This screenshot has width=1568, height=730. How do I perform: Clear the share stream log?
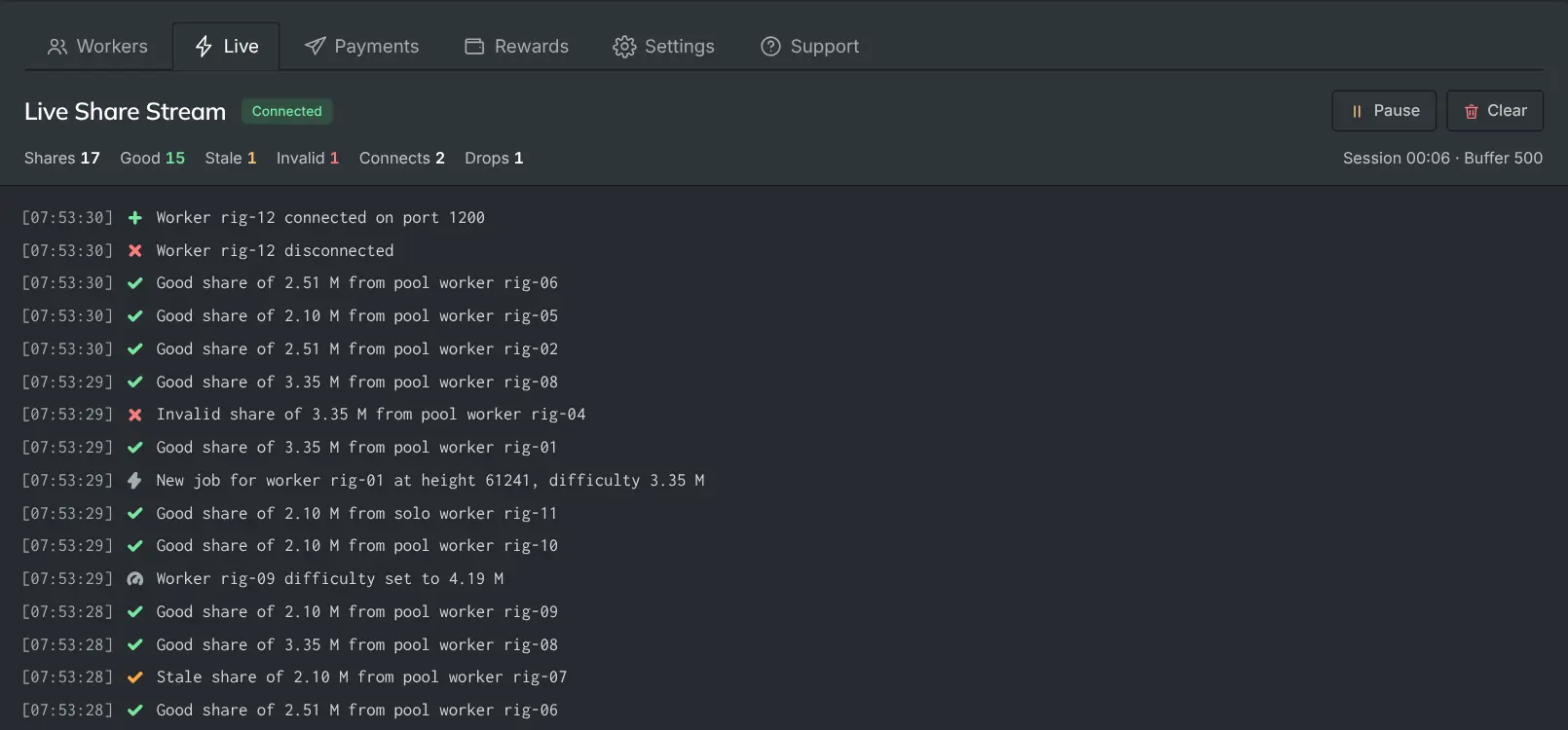pyautogui.click(x=1495, y=111)
